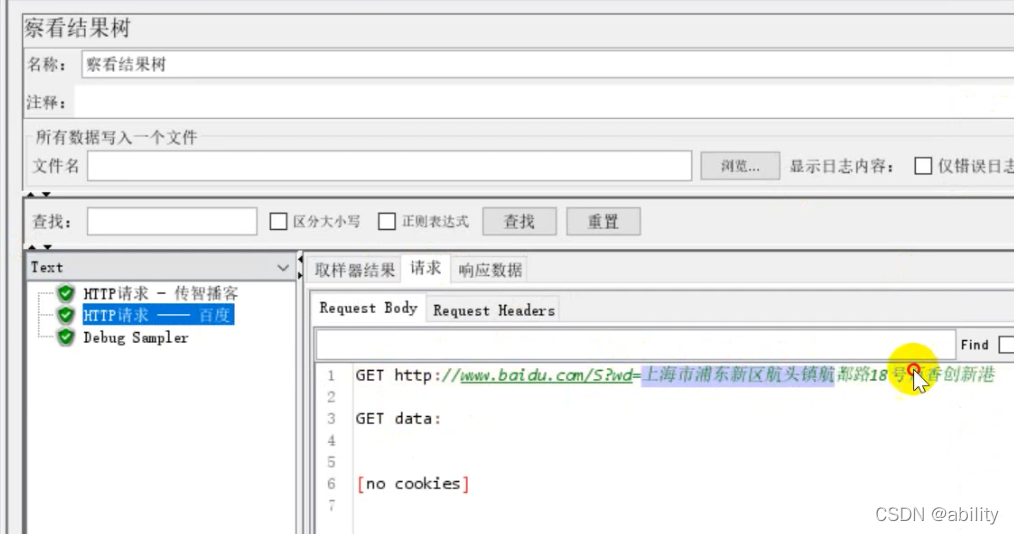This screenshot has height=534, width=1014.
Task: Switch to 请求 tab
Action: pyautogui.click(x=425, y=268)
